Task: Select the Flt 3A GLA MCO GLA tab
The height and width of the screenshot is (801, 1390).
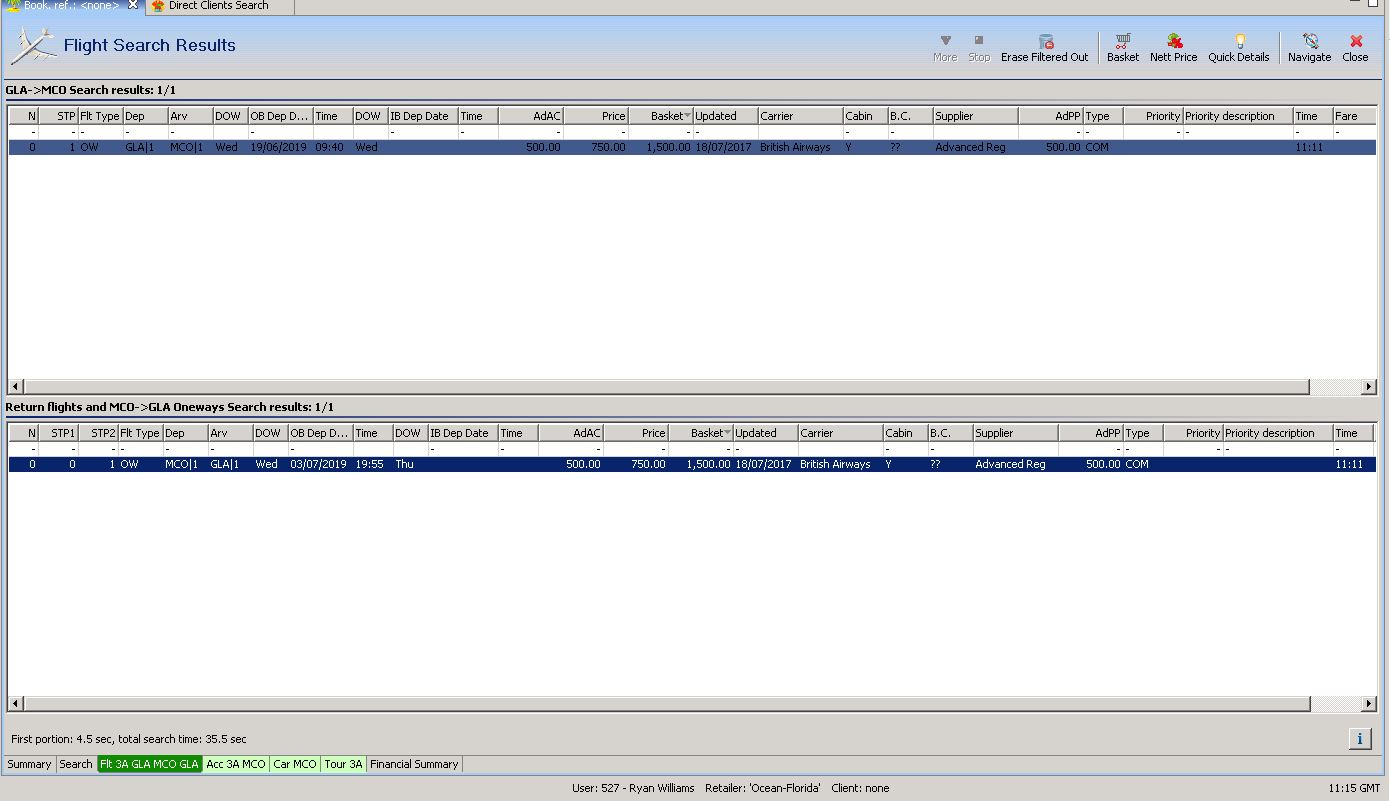Action: [150, 764]
